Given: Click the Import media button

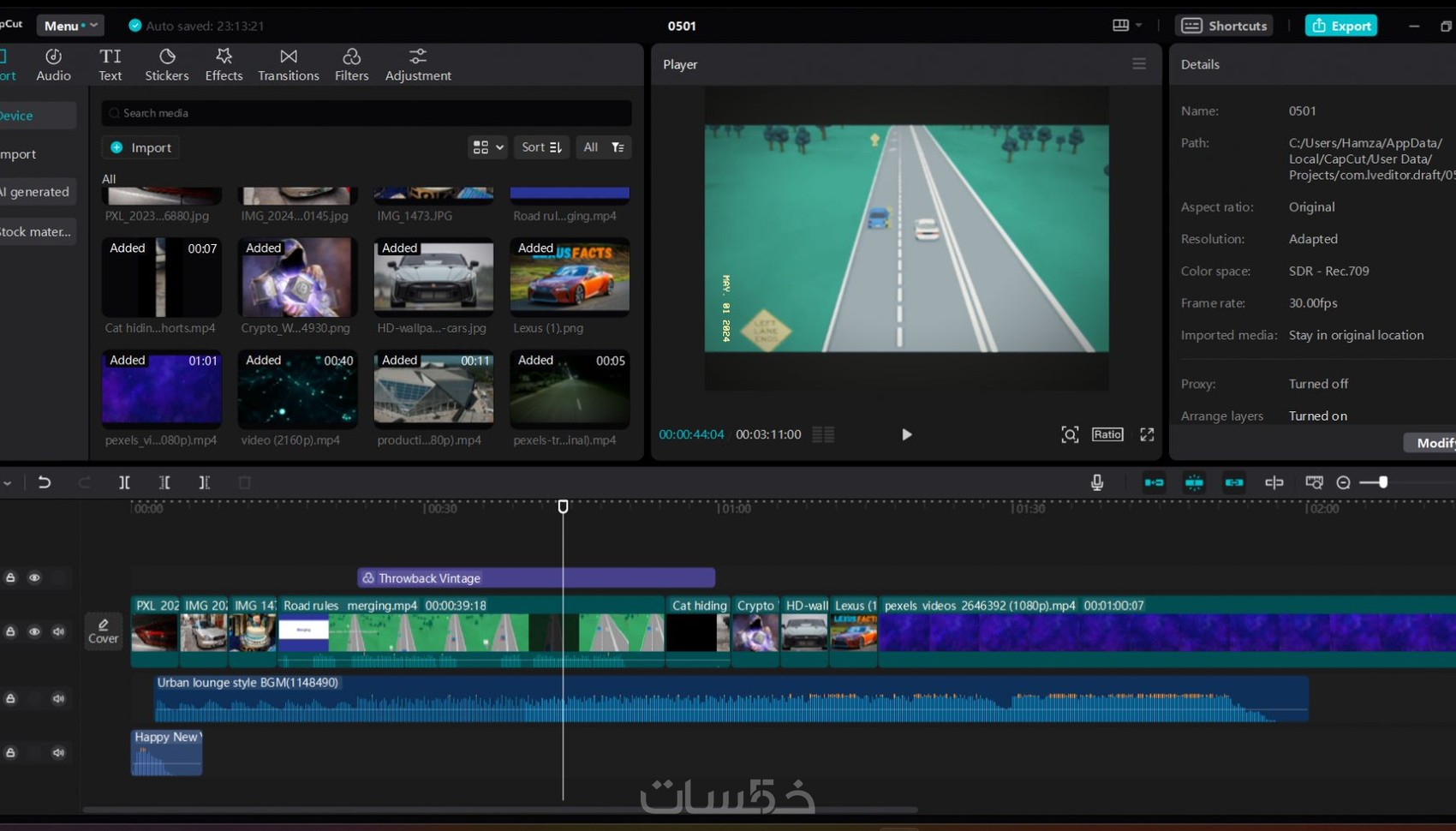Looking at the screenshot, I should pos(141,147).
